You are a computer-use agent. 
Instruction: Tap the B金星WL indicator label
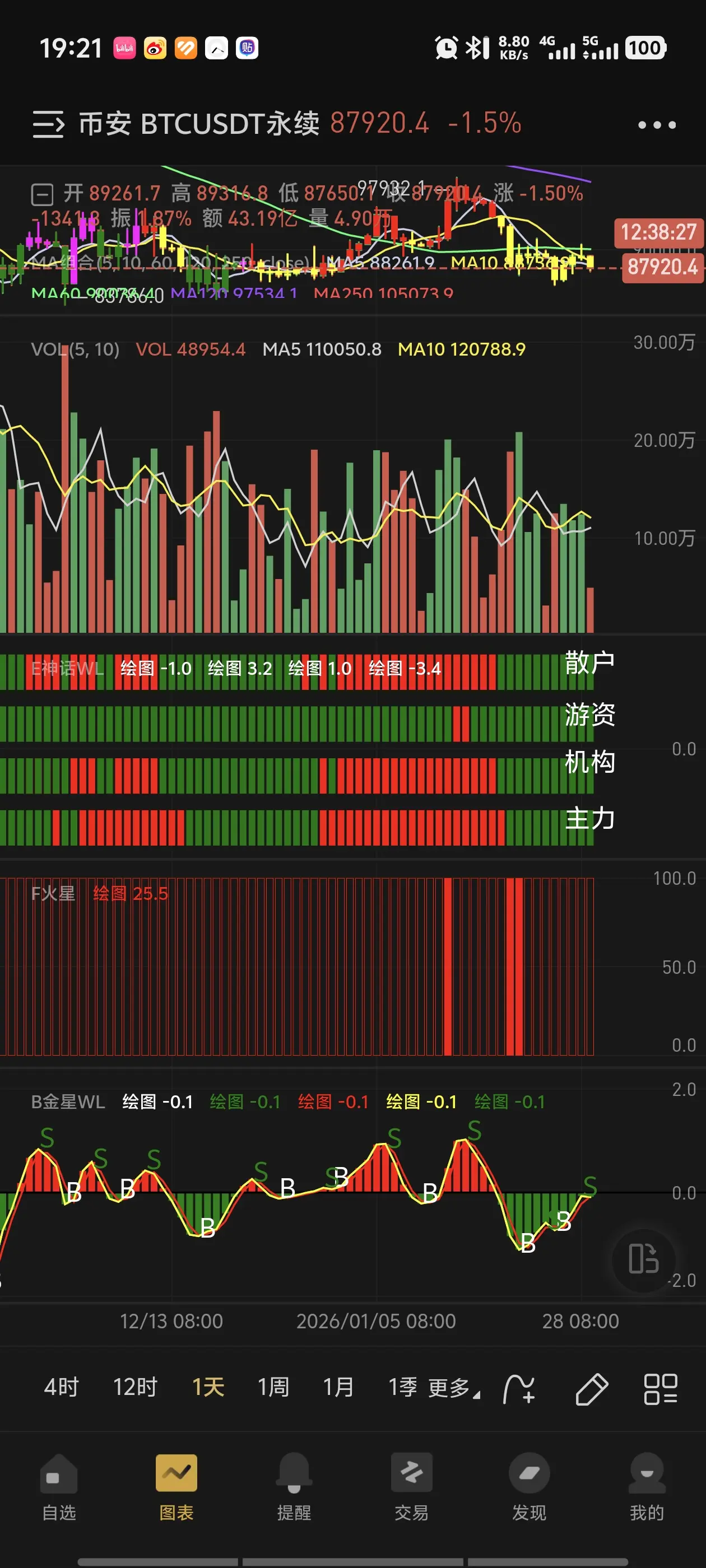click(68, 1102)
